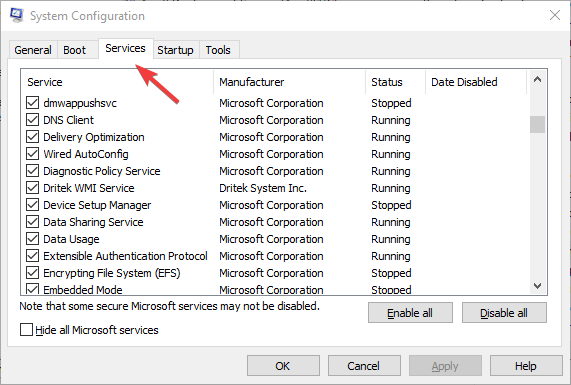The height and width of the screenshot is (385, 571).
Task: Open Help for System Configuration
Action: coord(526,366)
